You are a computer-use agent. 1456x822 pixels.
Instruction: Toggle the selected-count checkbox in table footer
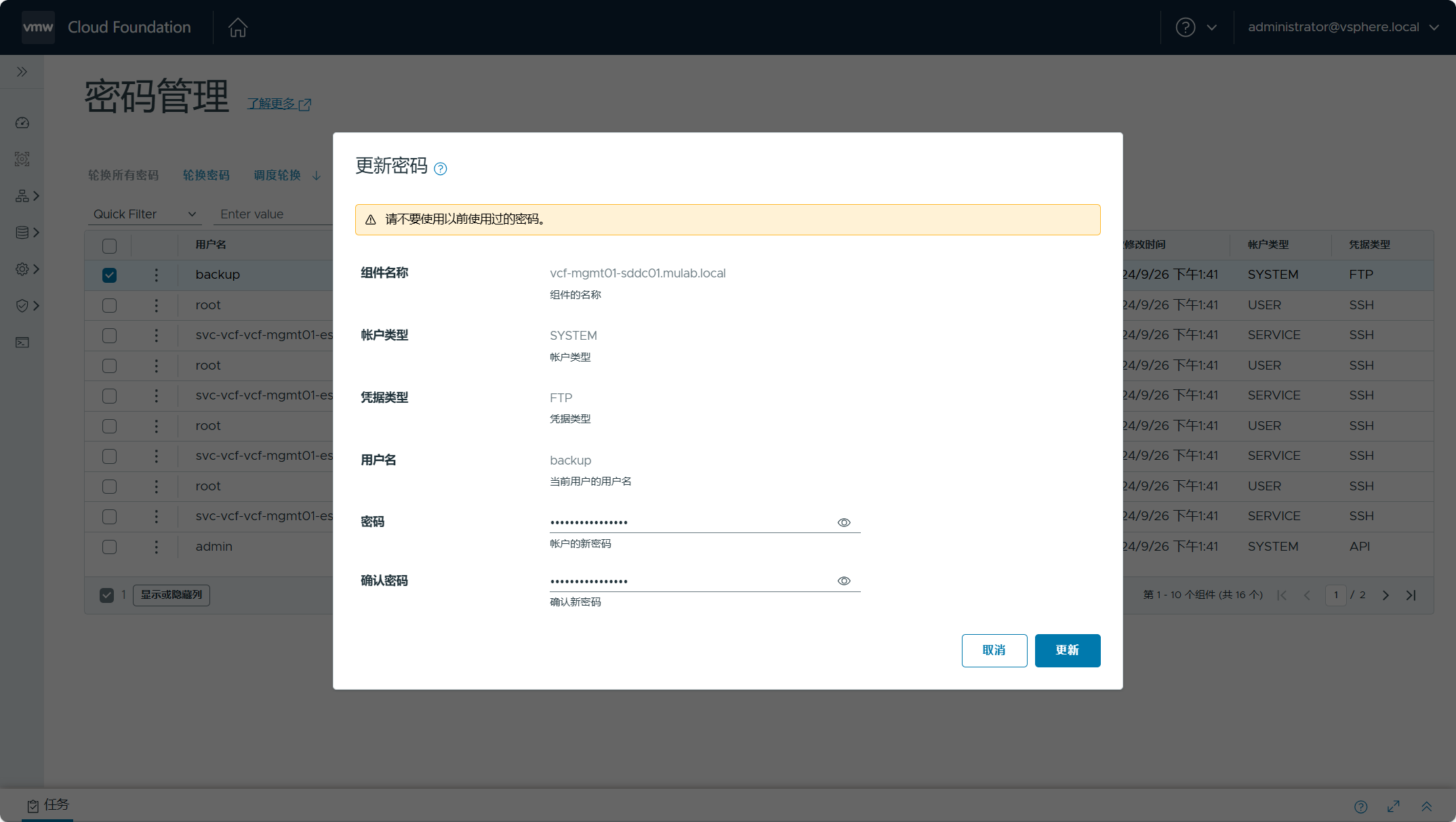pyautogui.click(x=106, y=595)
